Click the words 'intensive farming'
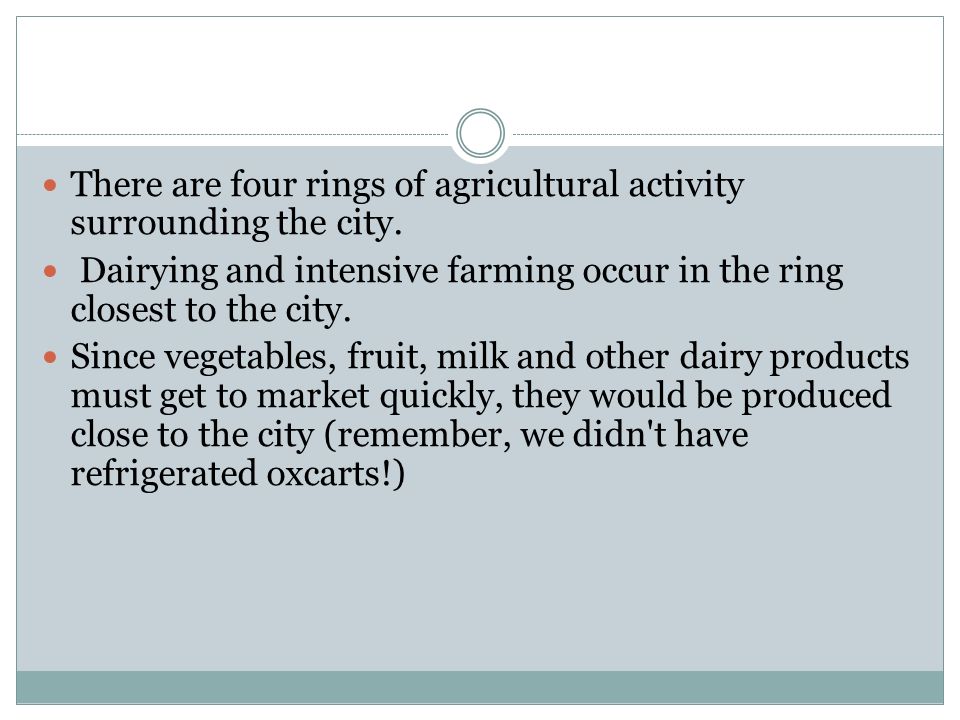The width and height of the screenshot is (960, 720). click(434, 271)
